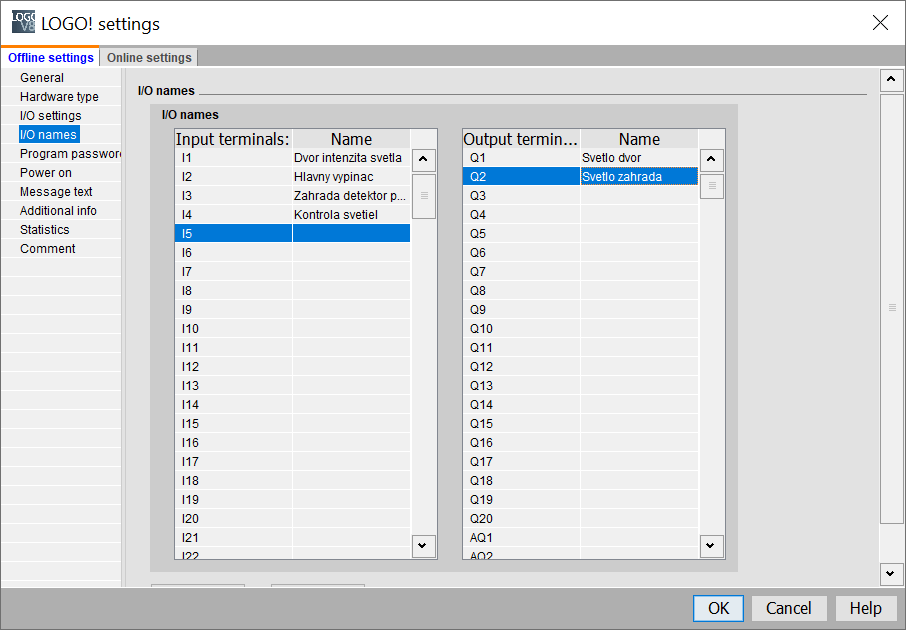This screenshot has width=906, height=630.
Task: Open Hardware type settings page
Action: 59,97
